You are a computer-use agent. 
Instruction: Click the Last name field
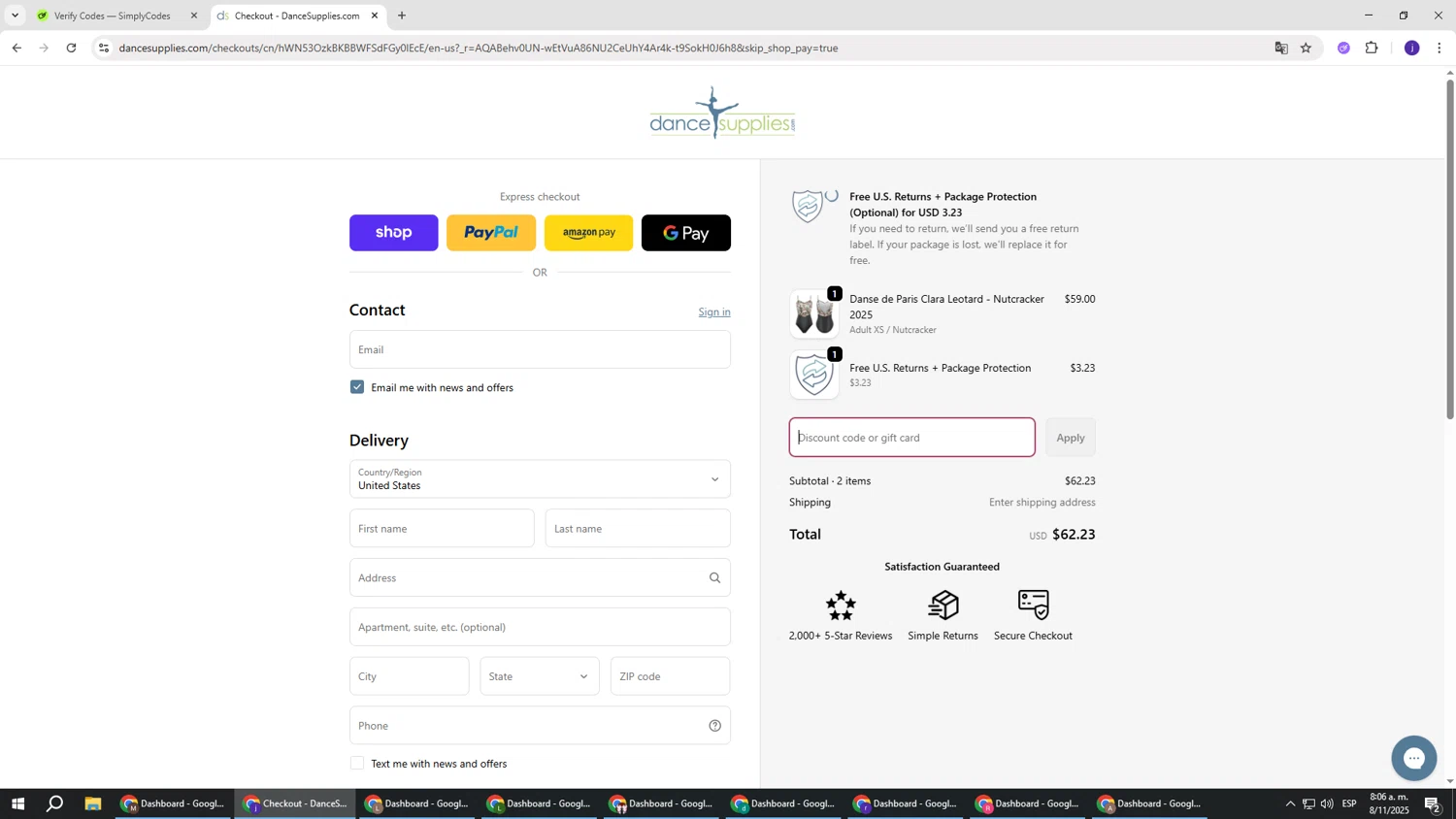(x=638, y=529)
